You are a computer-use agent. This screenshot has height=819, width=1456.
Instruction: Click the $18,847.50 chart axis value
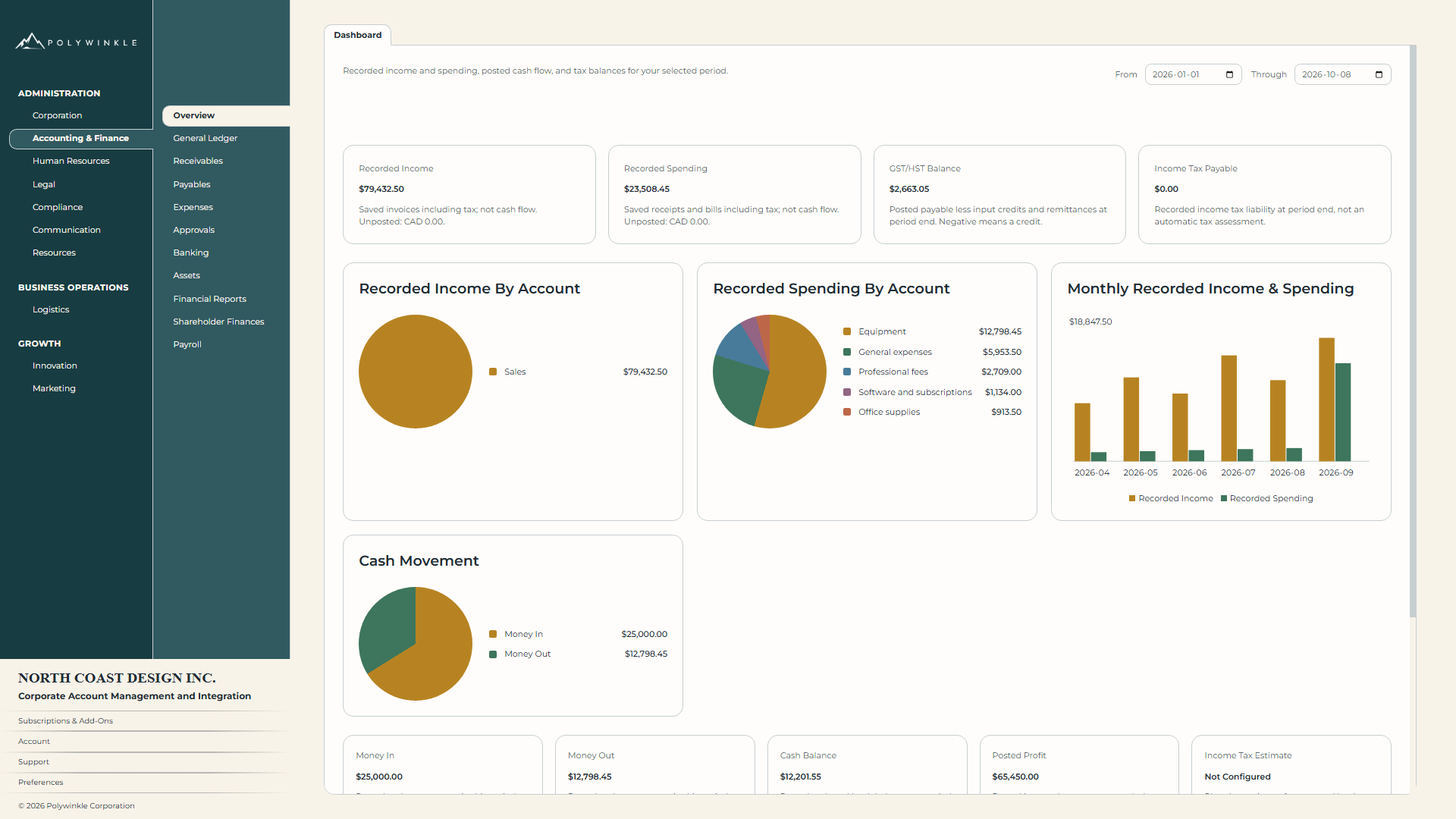click(1090, 322)
